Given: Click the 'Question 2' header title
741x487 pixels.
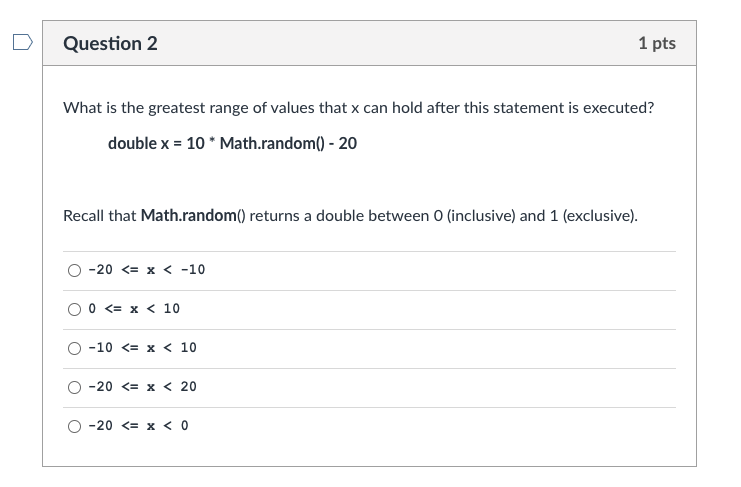Looking at the screenshot, I should pyautogui.click(x=110, y=43).
